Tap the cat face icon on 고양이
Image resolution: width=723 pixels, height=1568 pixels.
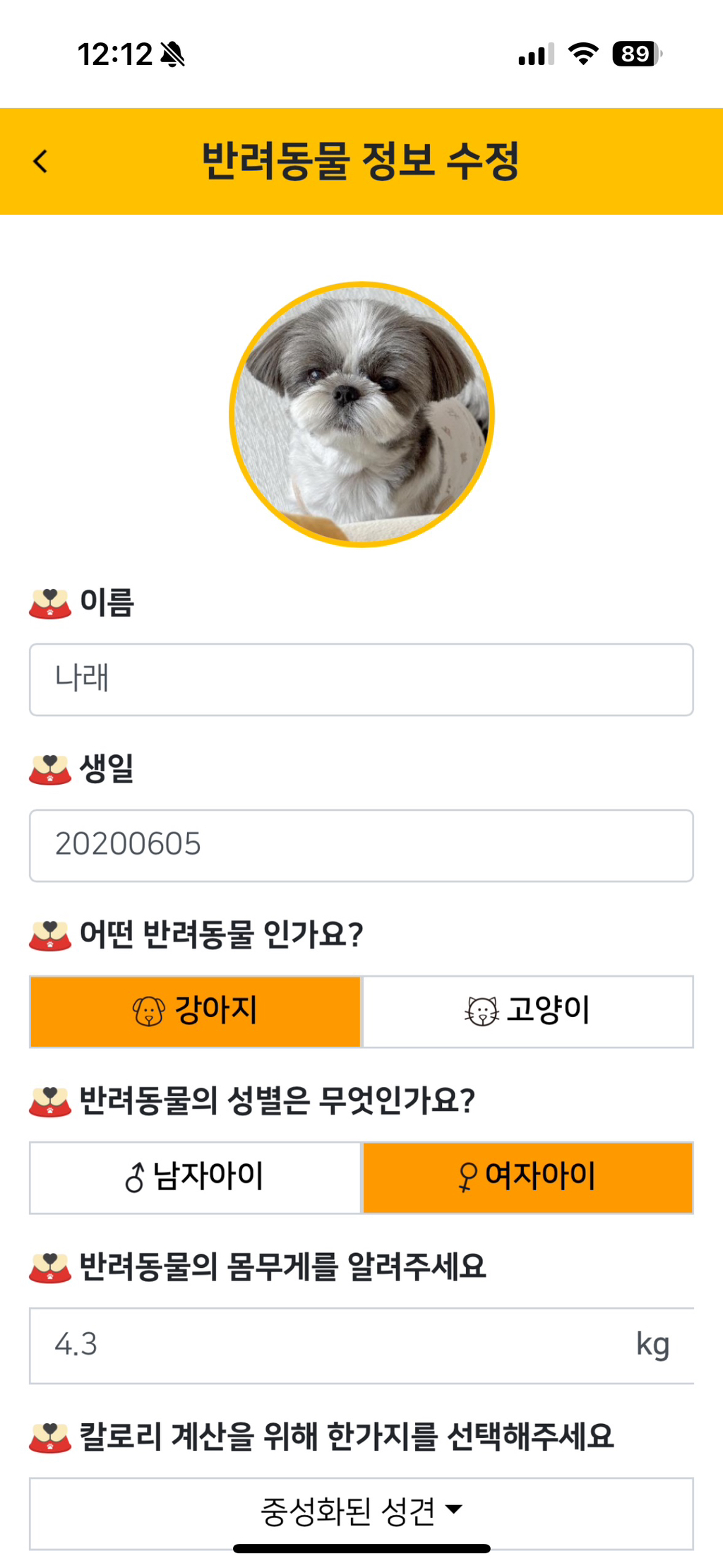coord(482,1011)
